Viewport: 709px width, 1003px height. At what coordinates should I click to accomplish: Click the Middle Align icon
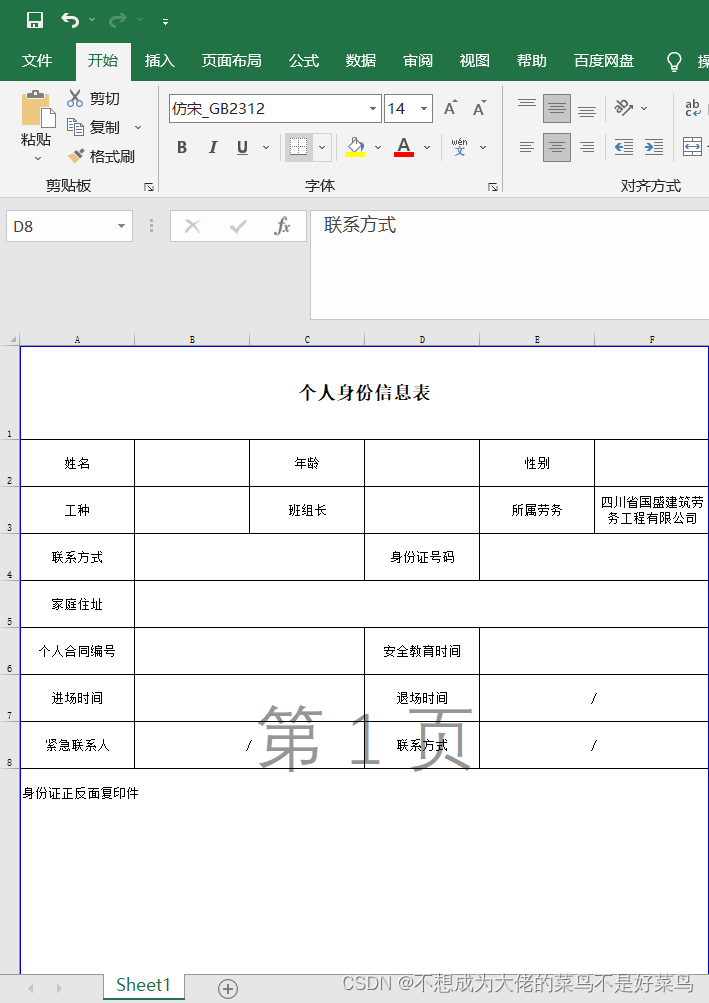click(557, 108)
